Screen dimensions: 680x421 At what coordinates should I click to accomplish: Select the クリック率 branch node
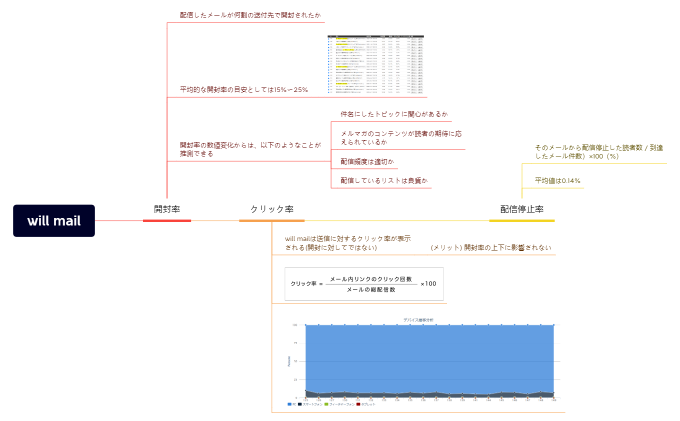pyautogui.click(x=271, y=210)
